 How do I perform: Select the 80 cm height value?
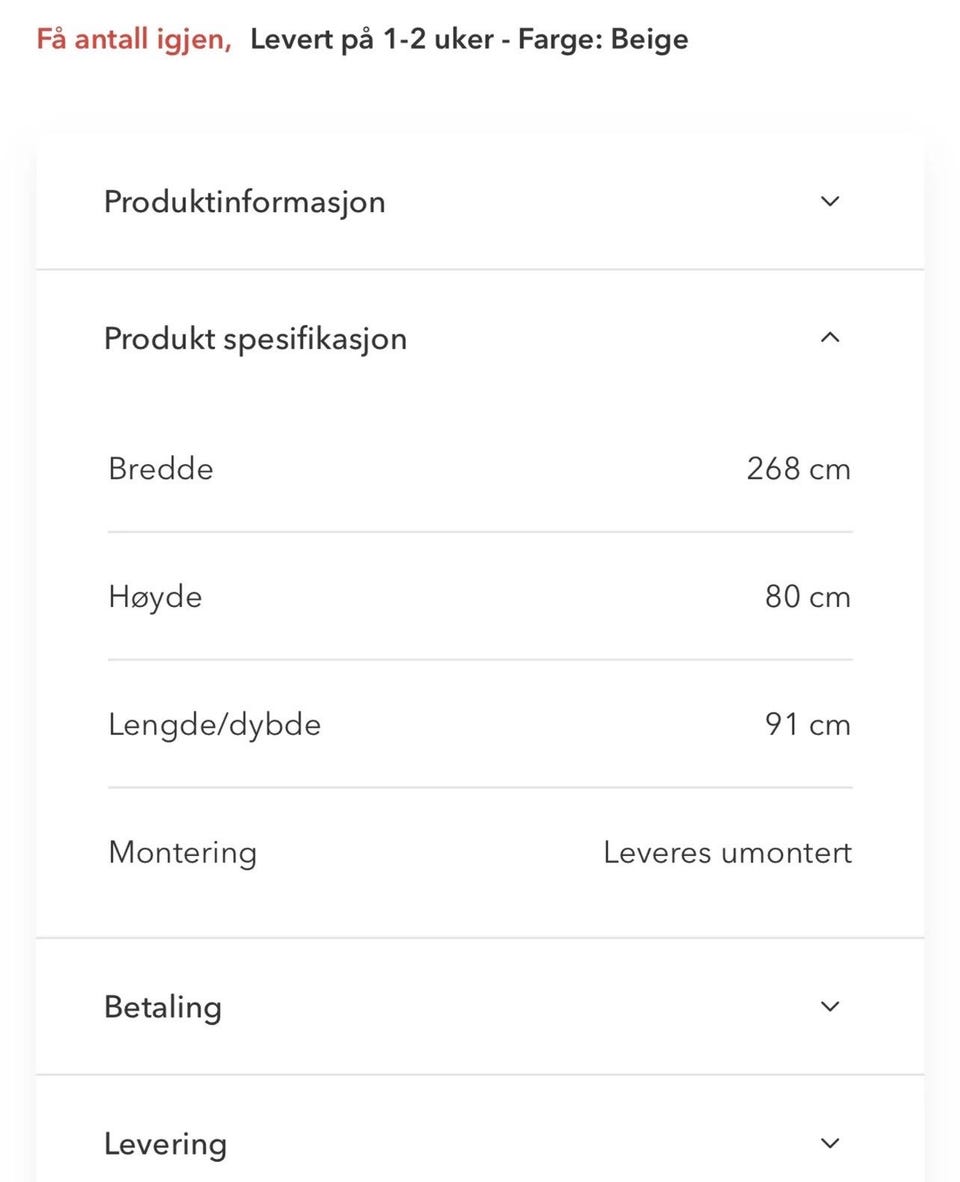coord(807,597)
